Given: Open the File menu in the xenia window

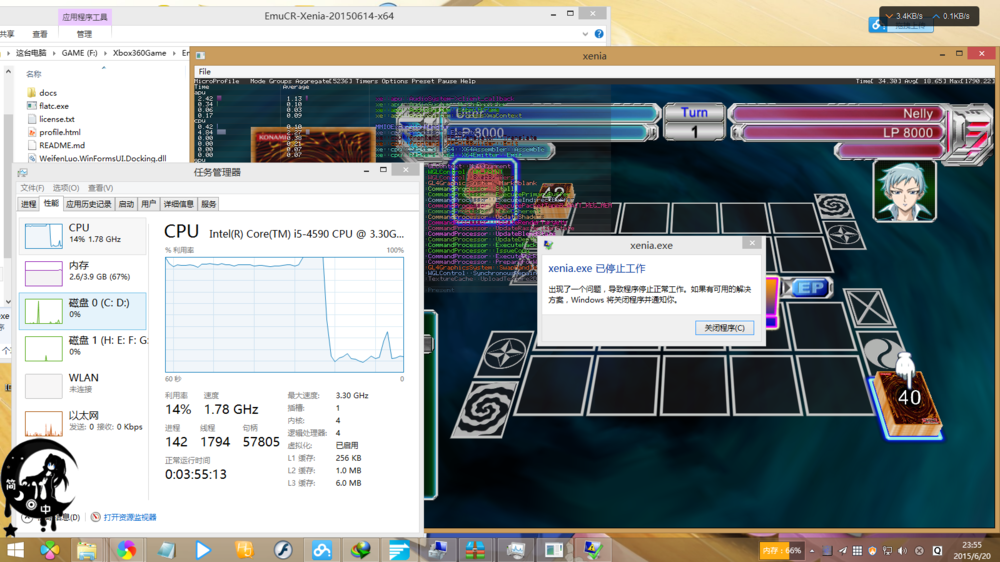Looking at the screenshot, I should (204, 71).
